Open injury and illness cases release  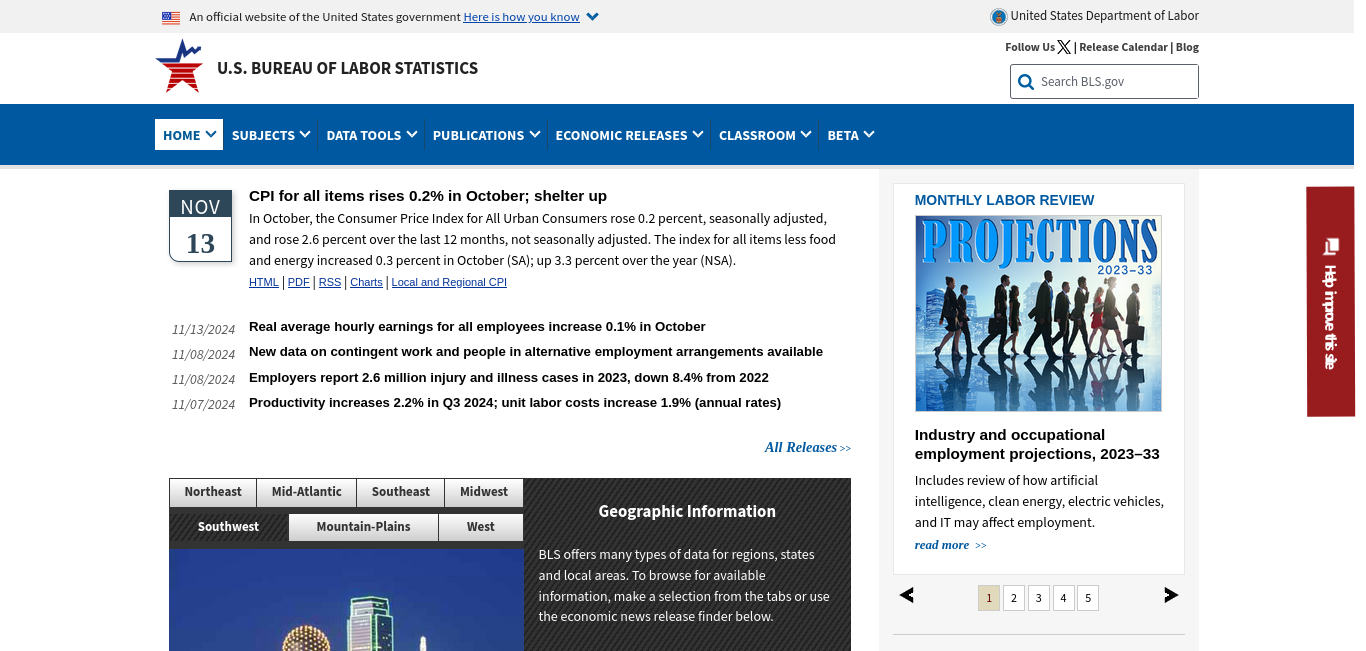(x=509, y=378)
